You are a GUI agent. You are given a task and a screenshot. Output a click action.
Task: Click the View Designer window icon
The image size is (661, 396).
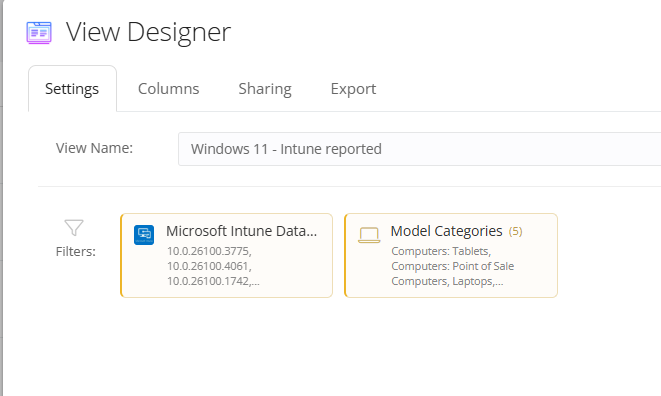coord(39,33)
